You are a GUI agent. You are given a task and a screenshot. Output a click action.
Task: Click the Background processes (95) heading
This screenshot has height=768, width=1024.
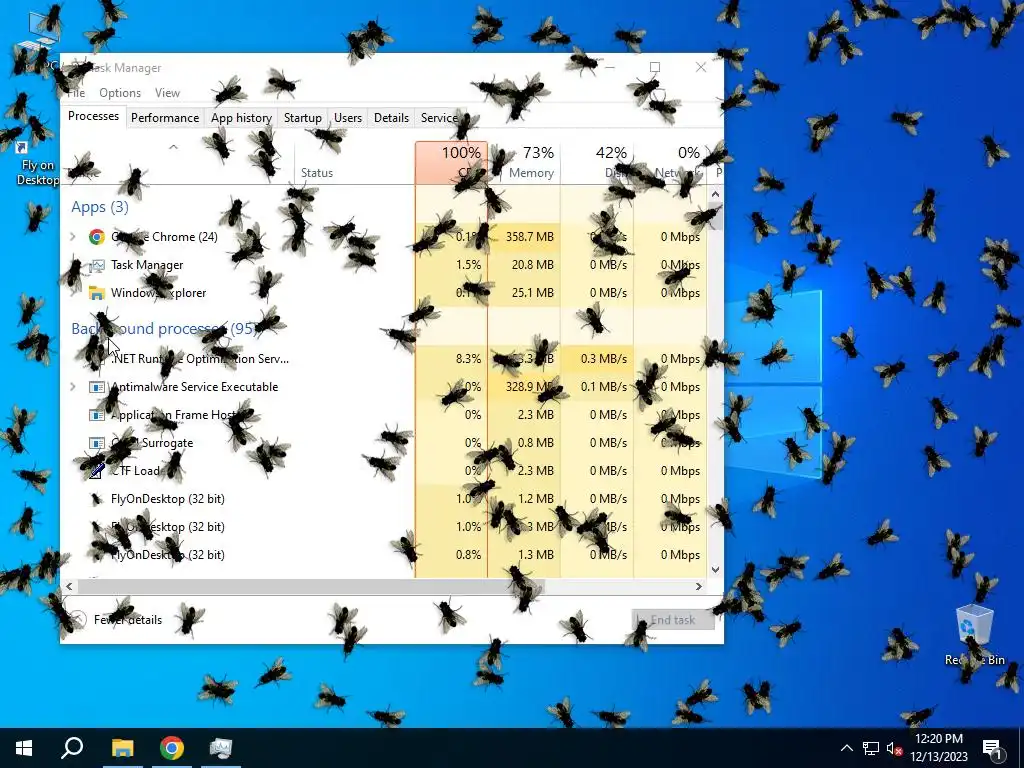click(163, 328)
